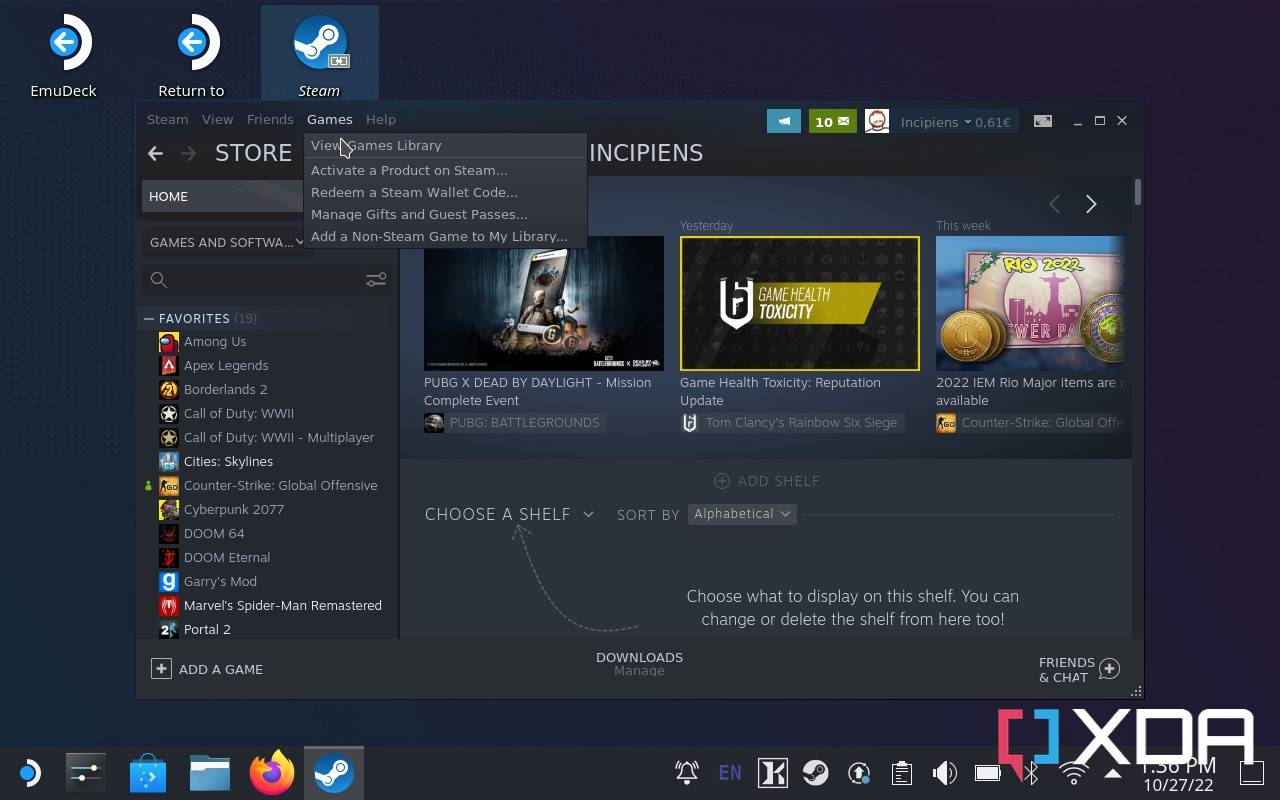Viewport: 1280px width, 800px height.
Task: Go to INCIPIENS profile tab
Action: click(x=646, y=153)
